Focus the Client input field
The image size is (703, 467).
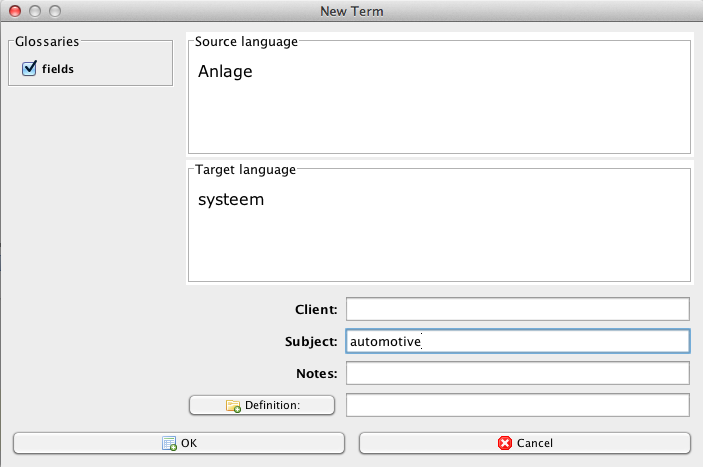pos(517,309)
